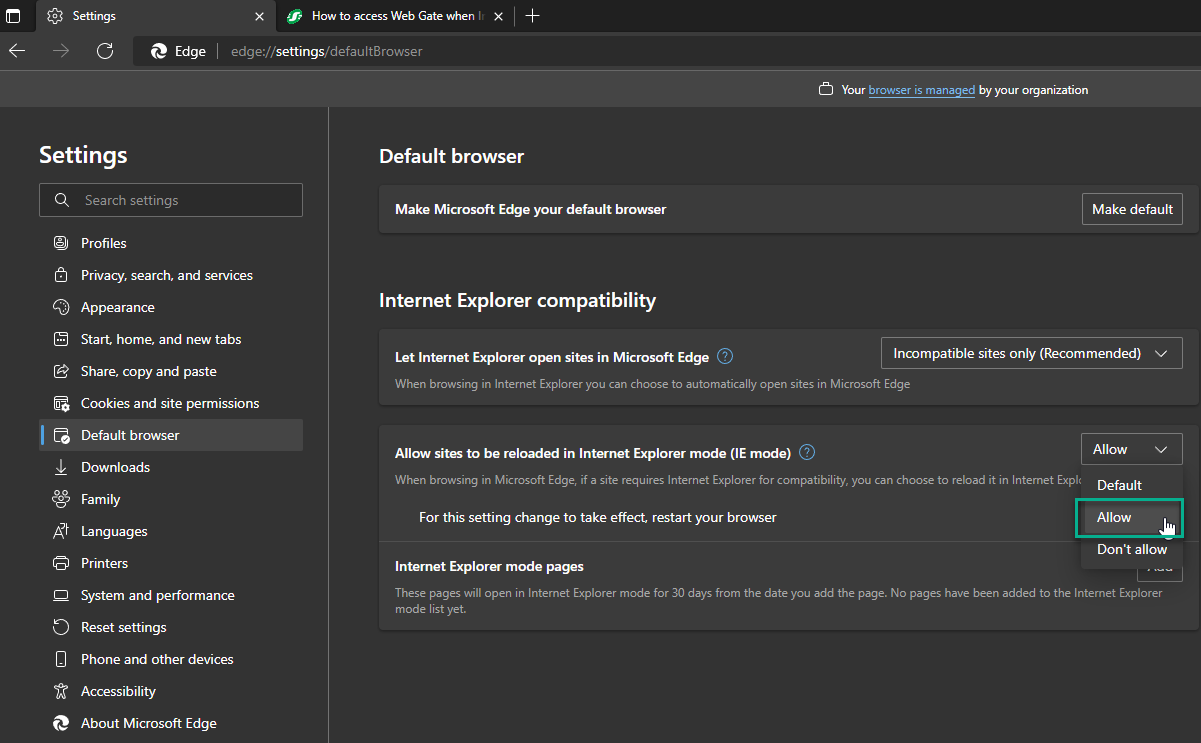The height and width of the screenshot is (743, 1201).
Task: Click the Phone and other devices icon
Action: click(x=61, y=659)
